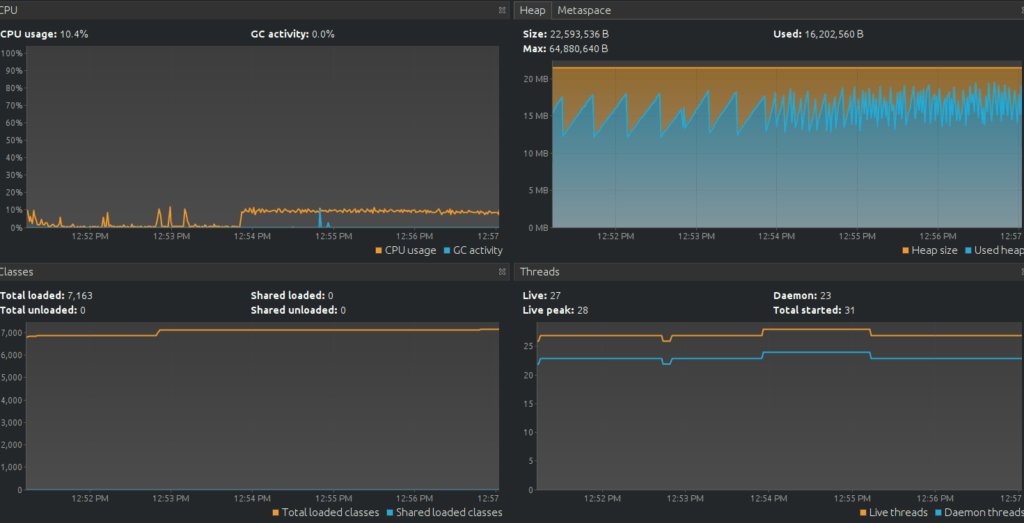1024x523 pixels.
Task: Click 12:54 PM on the CPU chart axis
Action: (251, 236)
